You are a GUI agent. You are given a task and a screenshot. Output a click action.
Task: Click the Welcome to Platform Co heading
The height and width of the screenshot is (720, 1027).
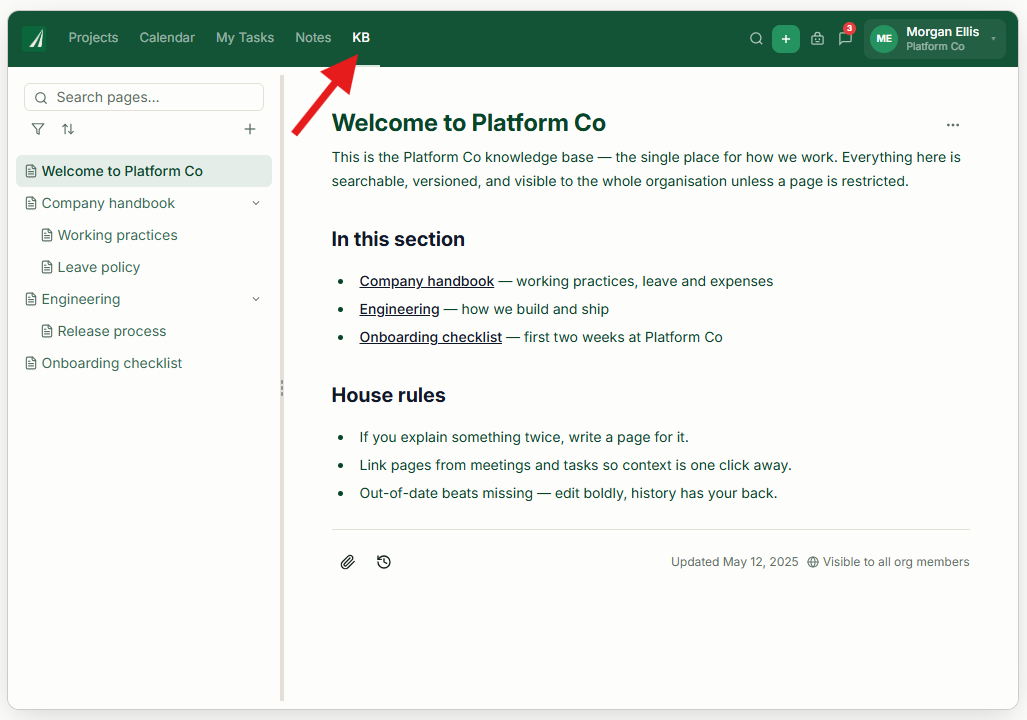coord(468,123)
